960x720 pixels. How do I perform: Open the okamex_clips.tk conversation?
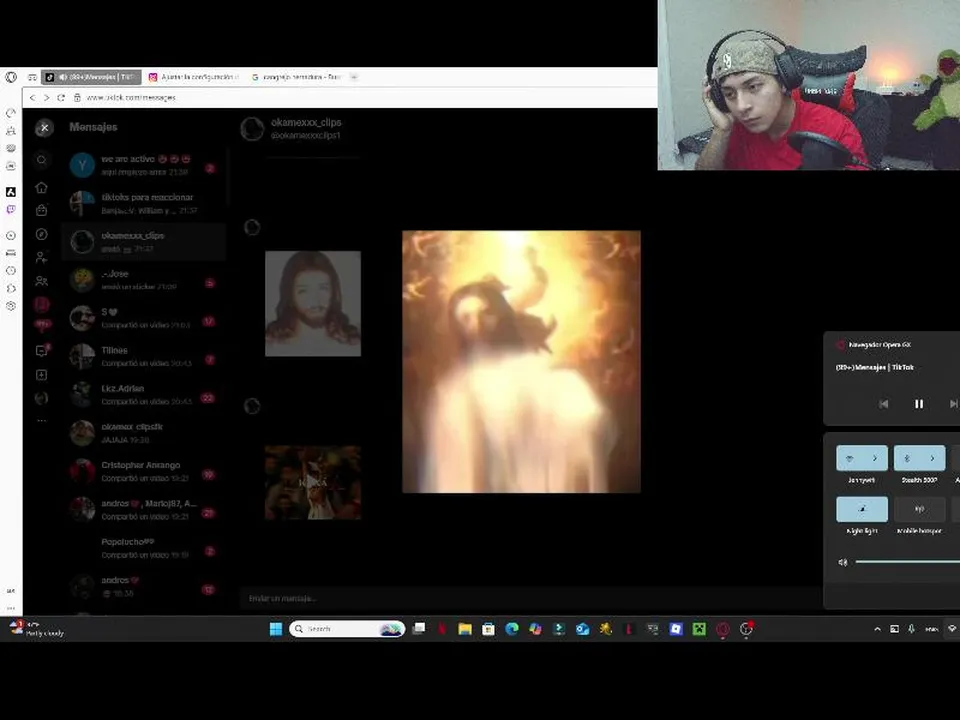pyautogui.click(x=143, y=433)
